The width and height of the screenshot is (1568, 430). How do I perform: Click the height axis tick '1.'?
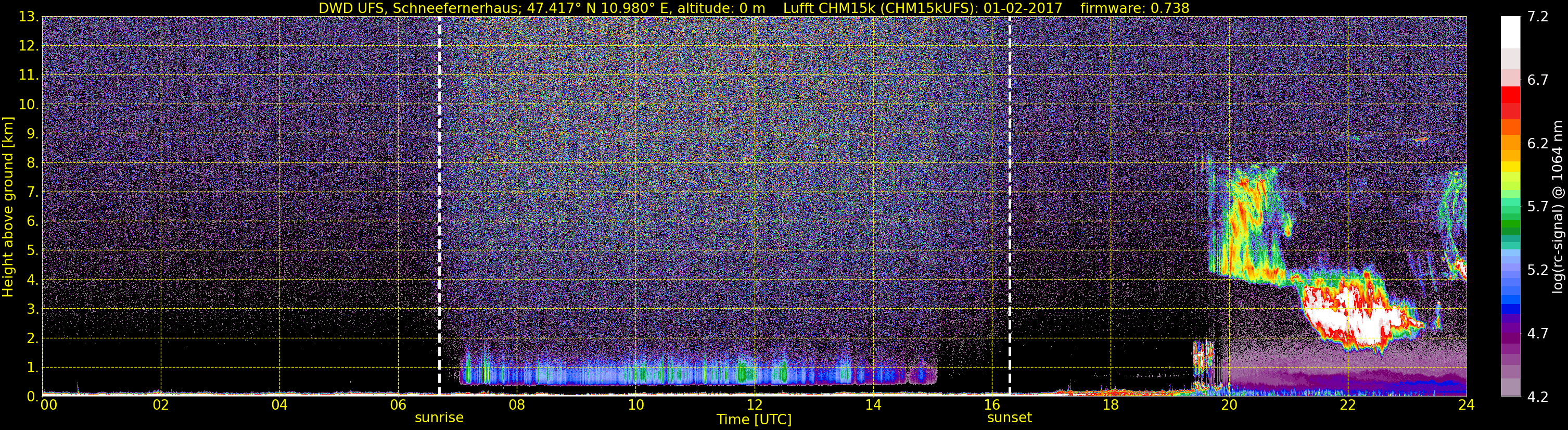pyautogui.click(x=32, y=368)
